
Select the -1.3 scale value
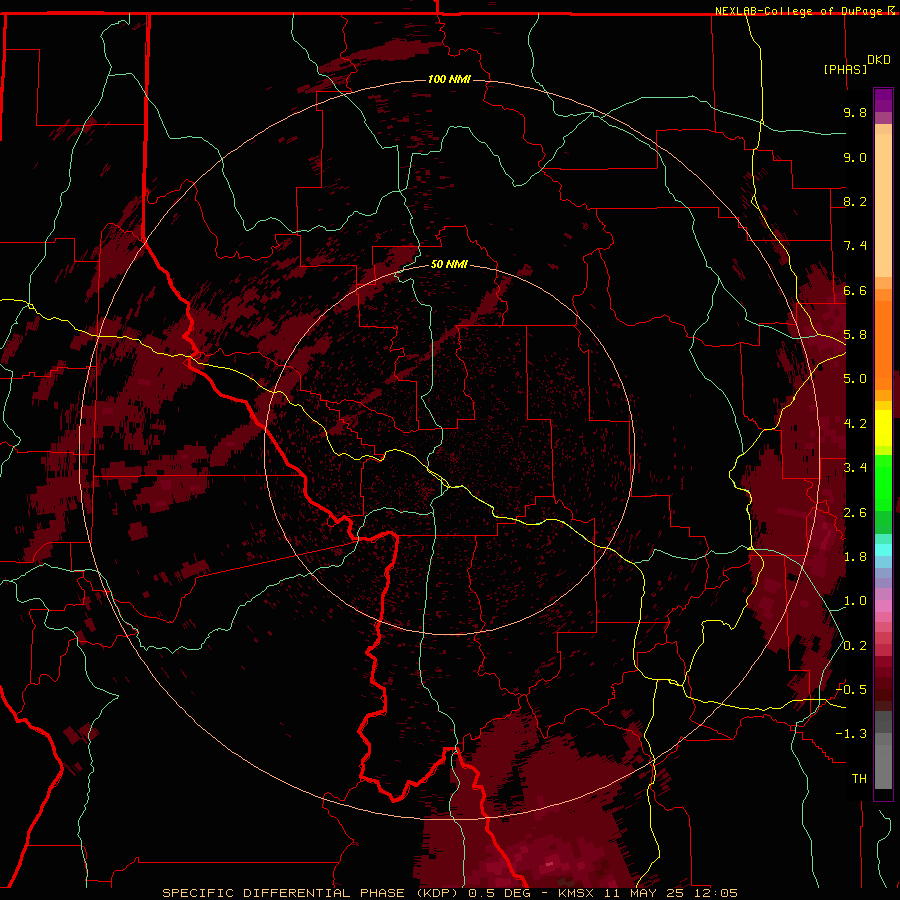point(851,734)
